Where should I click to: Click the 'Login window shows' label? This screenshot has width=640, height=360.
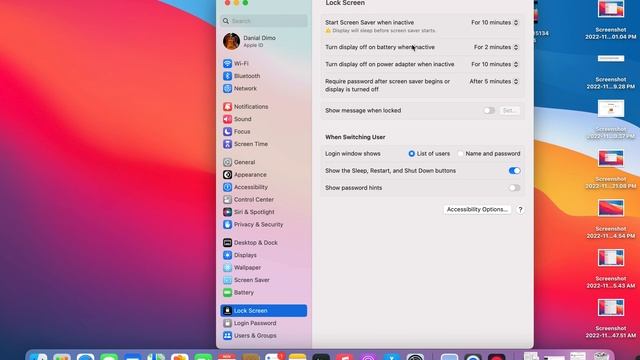353,154
